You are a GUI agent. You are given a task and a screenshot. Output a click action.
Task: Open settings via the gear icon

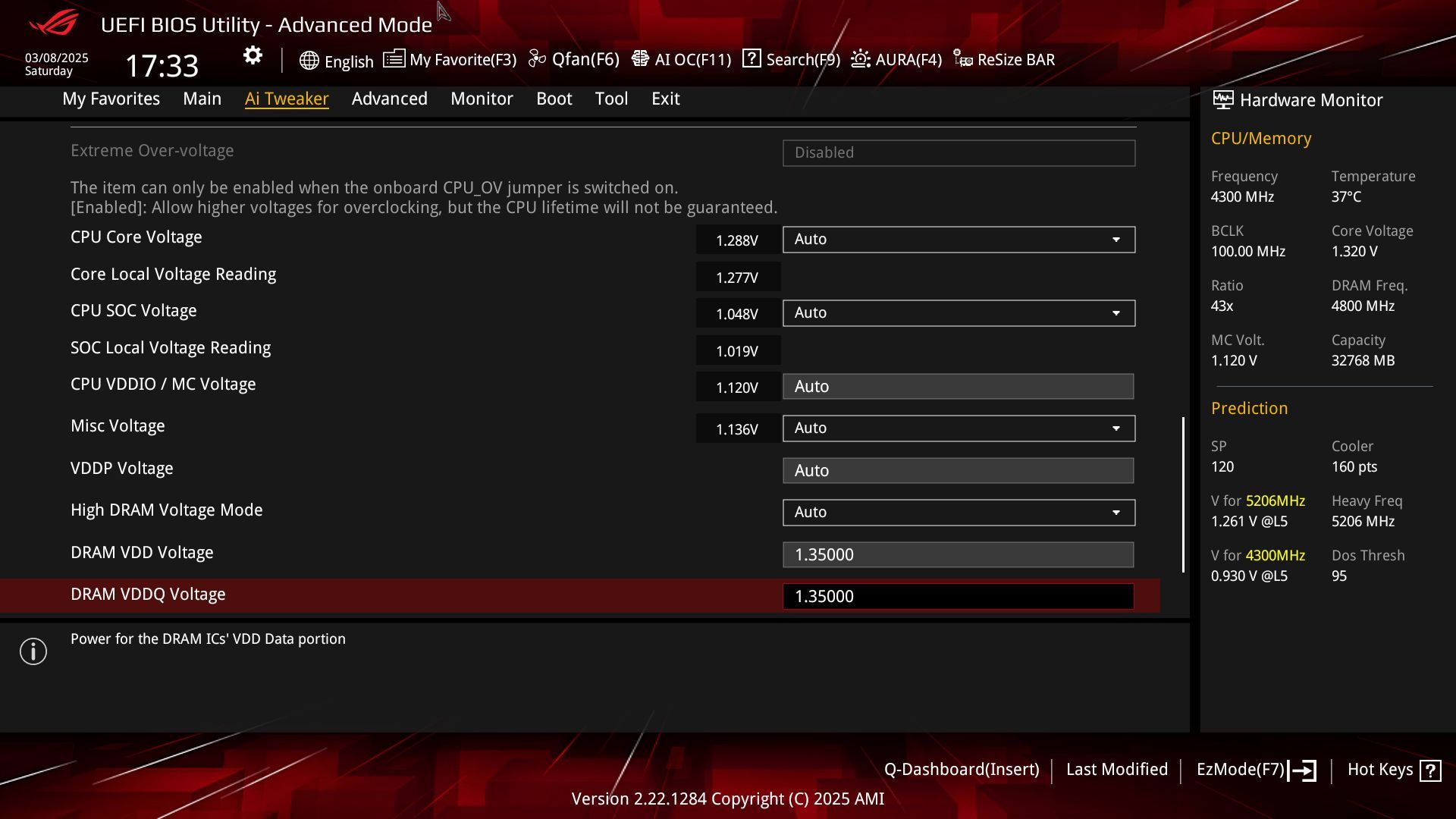point(253,55)
